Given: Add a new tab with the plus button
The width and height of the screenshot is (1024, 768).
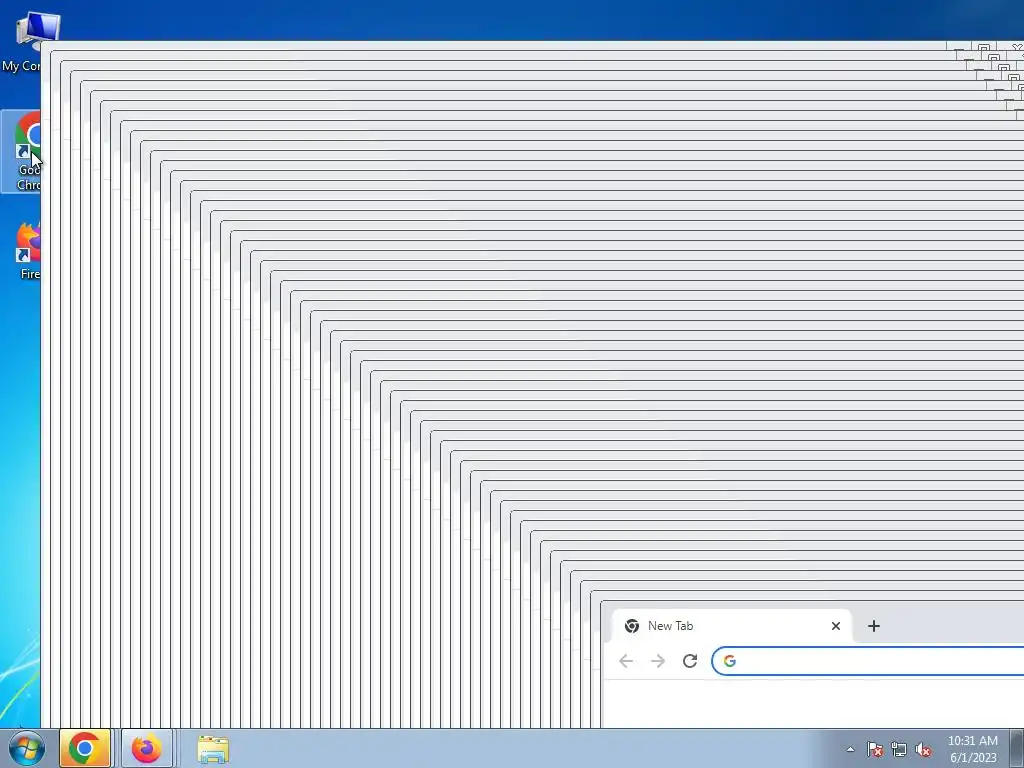Looking at the screenshot, I should (x=874, y=626).
